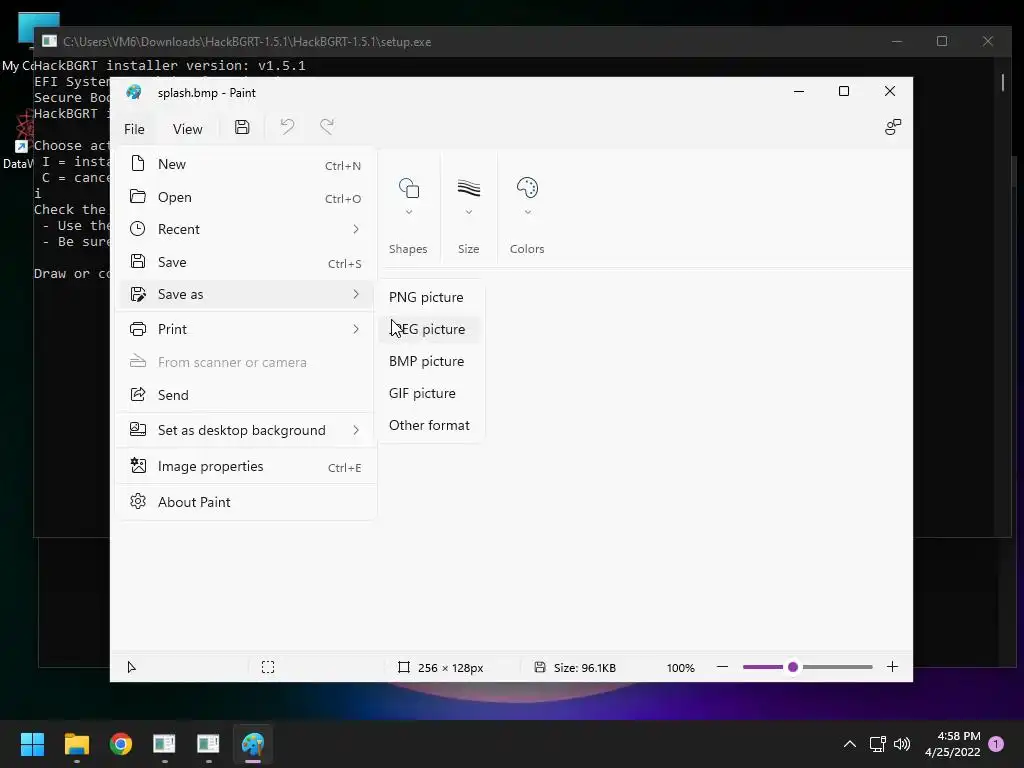Choose Open from the File menu

tap(246, 197)
